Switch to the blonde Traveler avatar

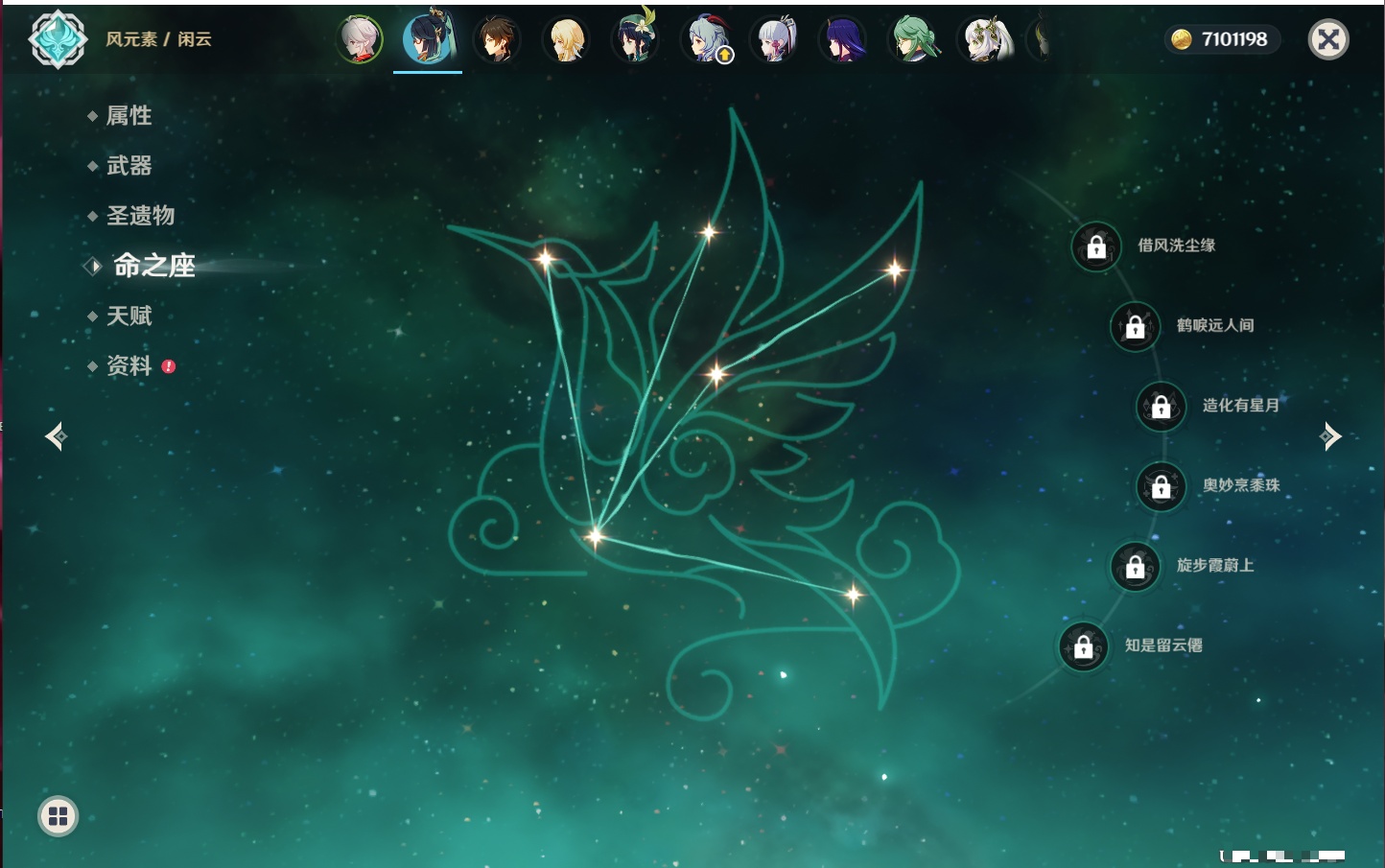[x=566, y=39]
